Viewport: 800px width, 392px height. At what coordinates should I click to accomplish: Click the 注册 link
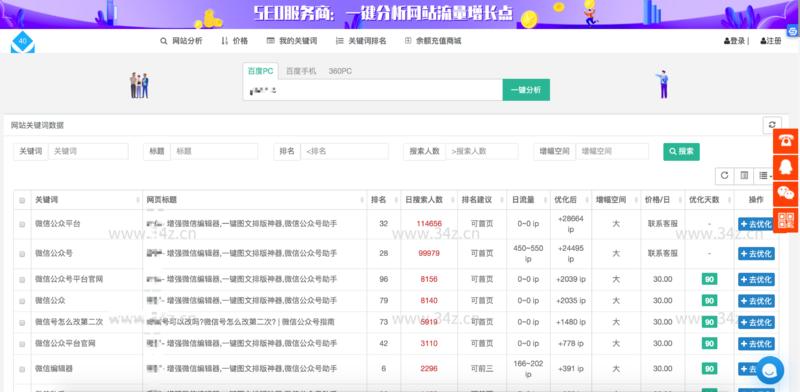click(770, 41)
